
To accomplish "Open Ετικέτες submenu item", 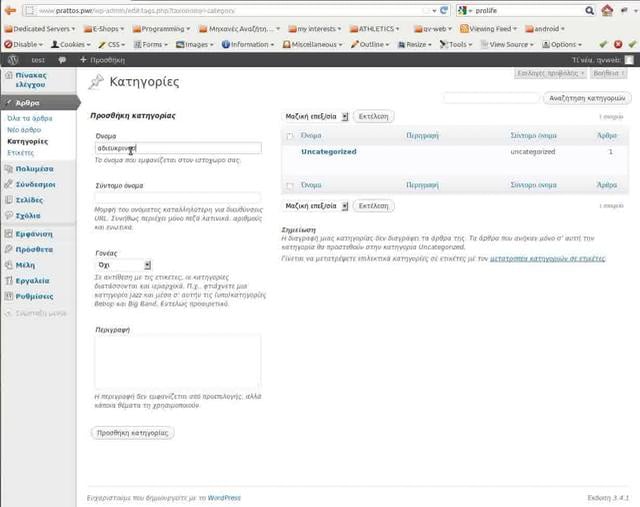I will coord(20,153).
